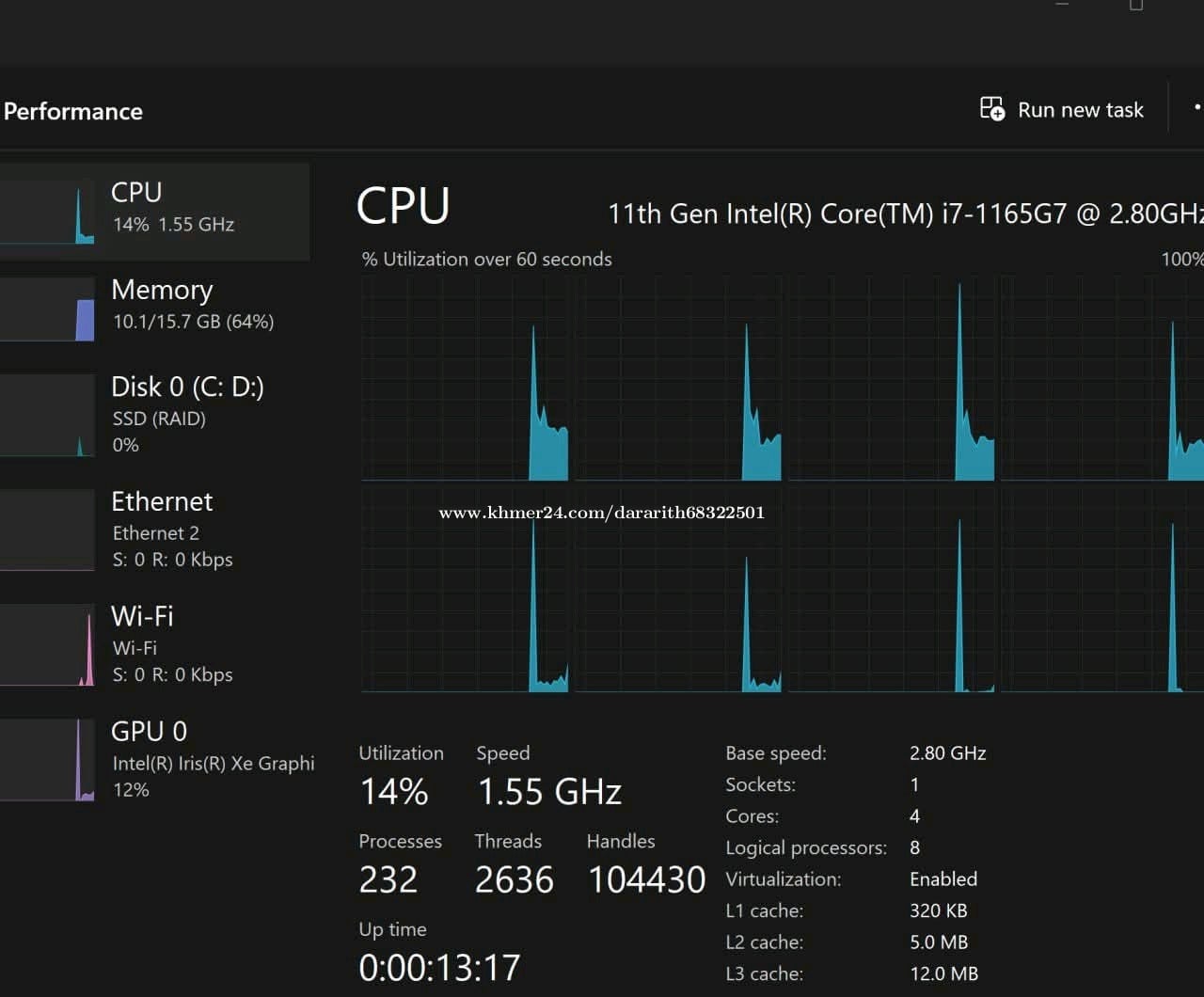Click the Disk 0 mini graph thumbnail
The width and height of the screenshot is (1204, 997).
tap(48, 416)
